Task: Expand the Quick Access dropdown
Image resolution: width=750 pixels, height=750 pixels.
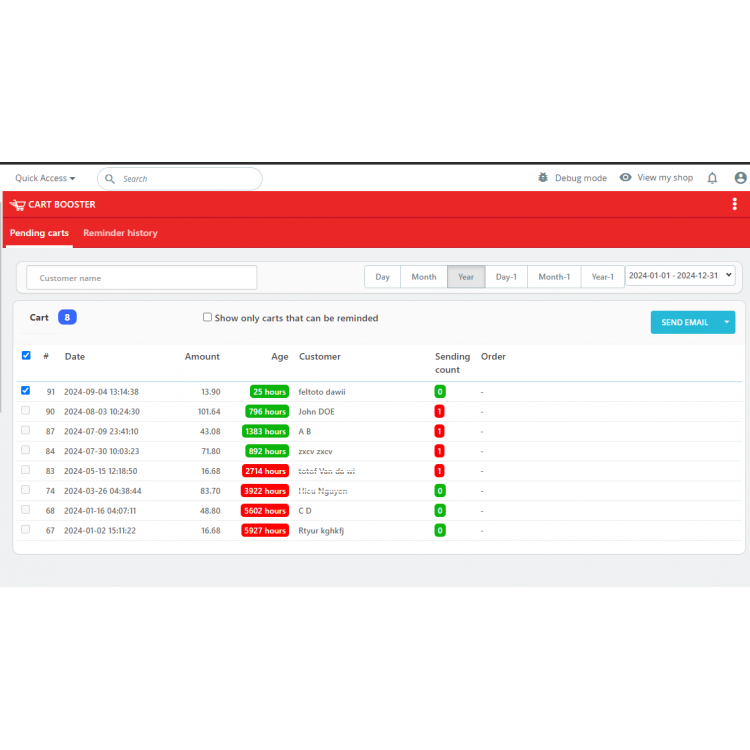Action: [x=45, y=178]
